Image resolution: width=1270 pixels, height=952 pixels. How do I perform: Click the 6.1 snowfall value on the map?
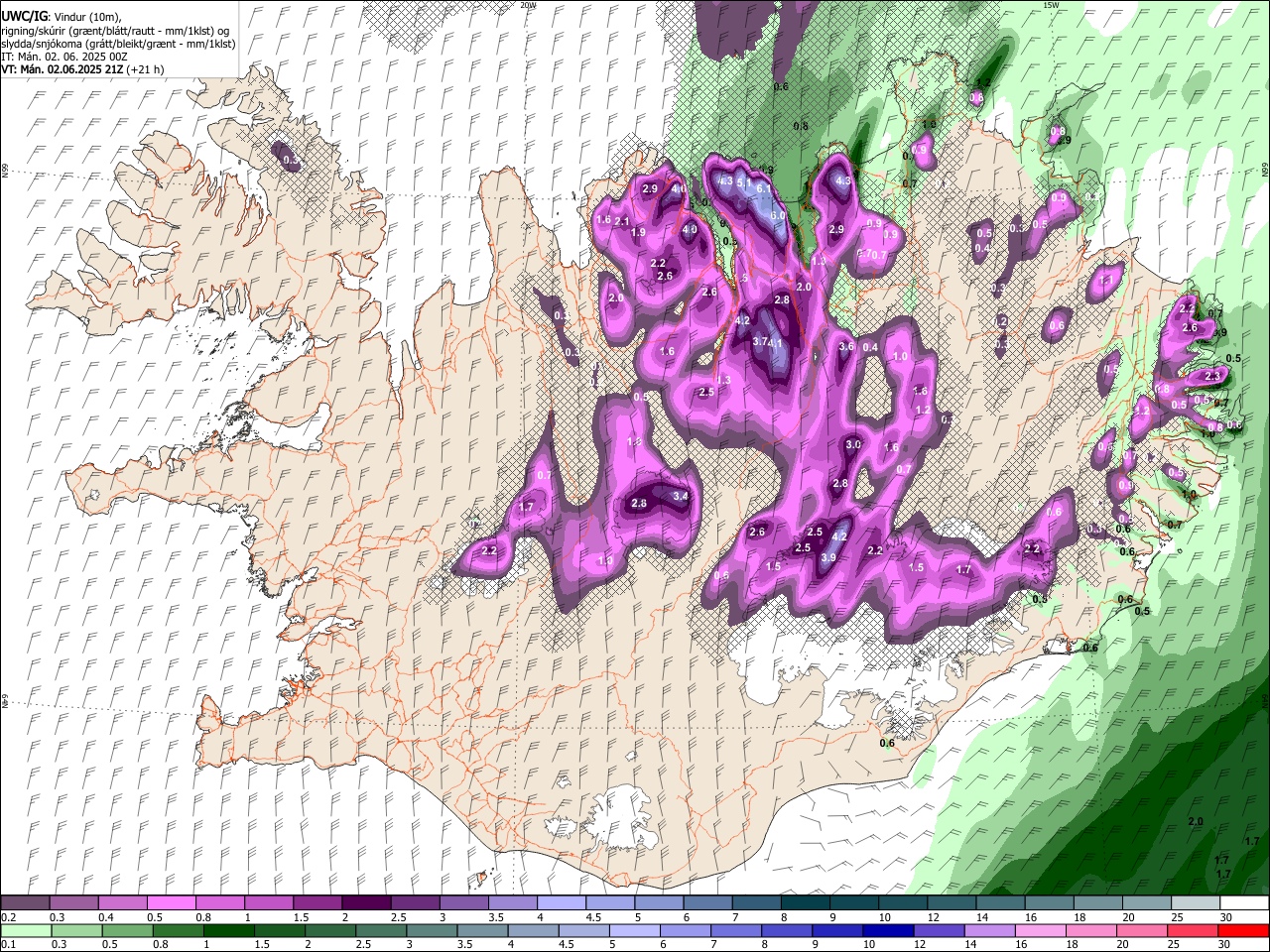pos(764,188)
